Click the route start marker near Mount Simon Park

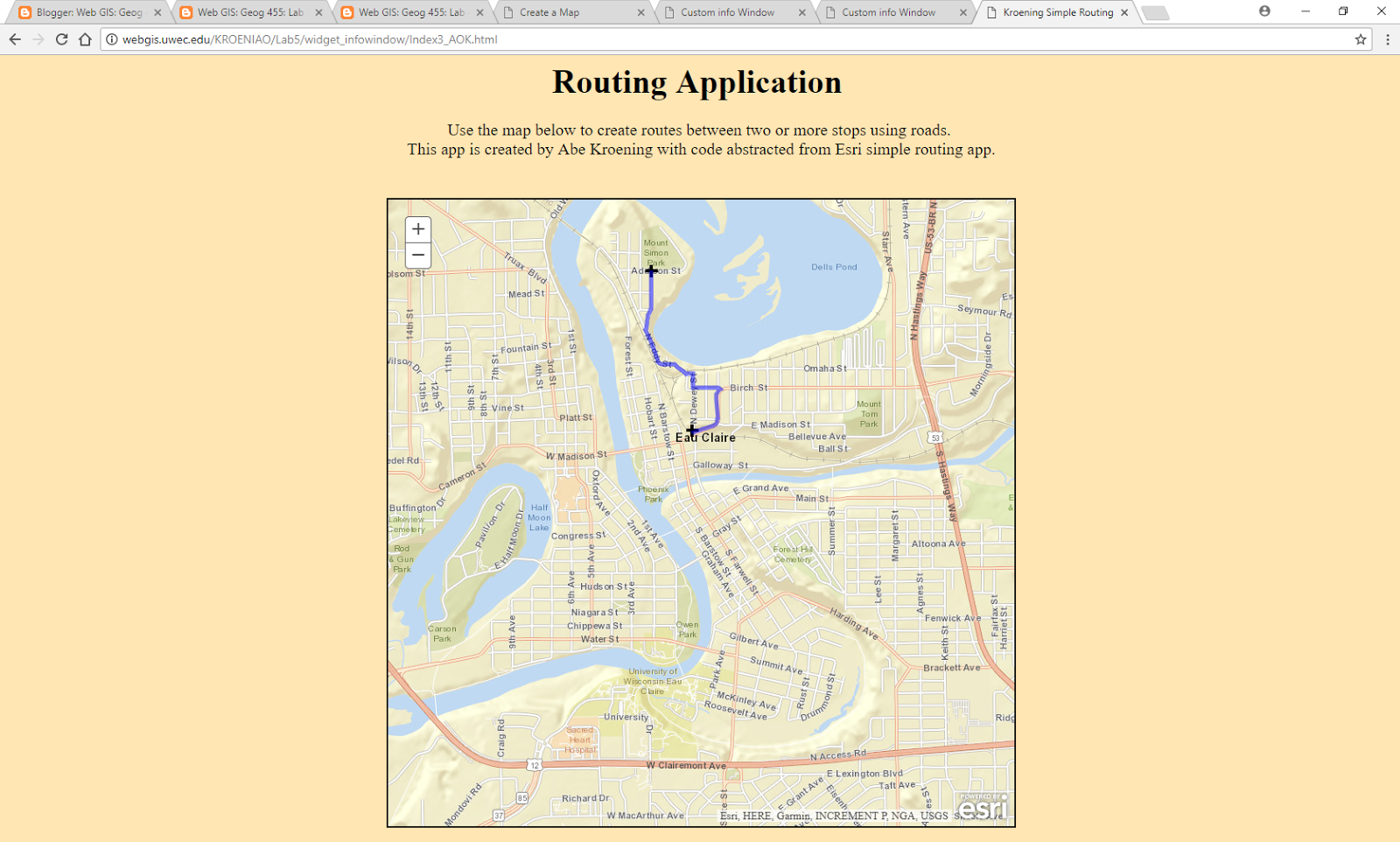[651, 271]
